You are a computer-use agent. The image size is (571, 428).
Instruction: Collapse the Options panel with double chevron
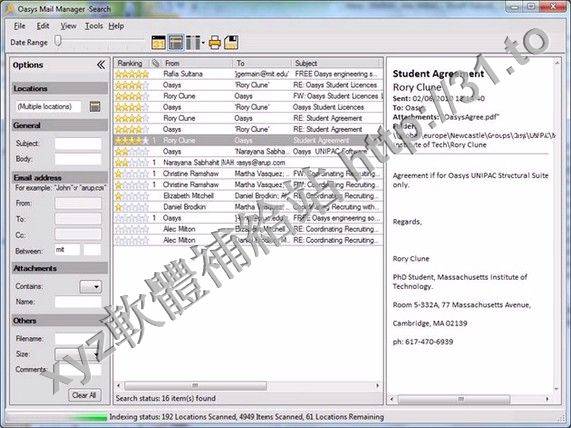[x=101, y=65]
